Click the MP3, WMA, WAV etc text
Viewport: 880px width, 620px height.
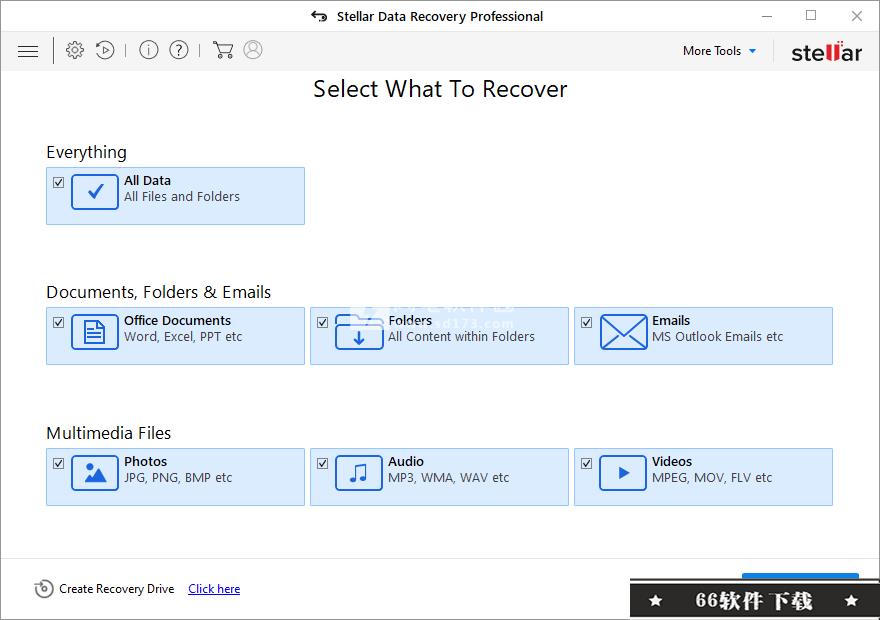448,477
